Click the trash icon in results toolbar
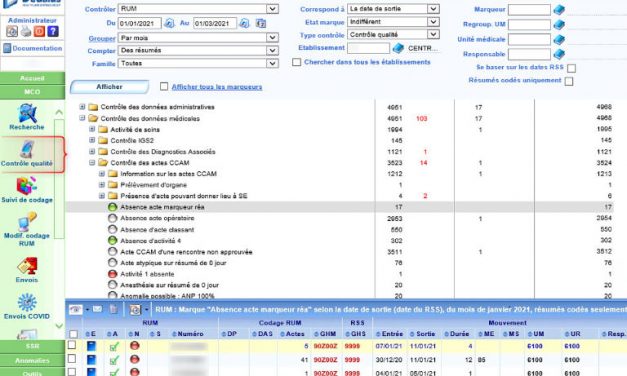Image resolution: width=627 pixels, height=376 pixels. coord(114,309)
